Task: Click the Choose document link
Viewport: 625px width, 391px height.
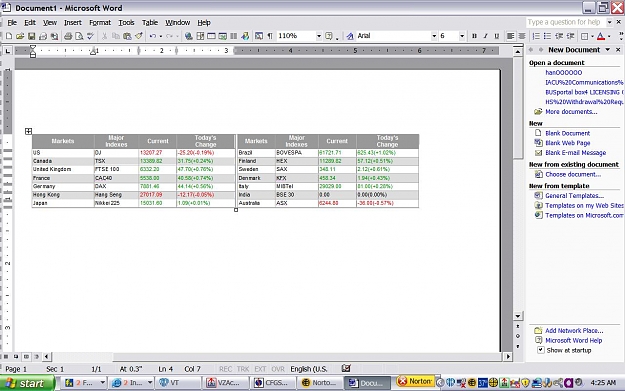Action: point(573,174)
